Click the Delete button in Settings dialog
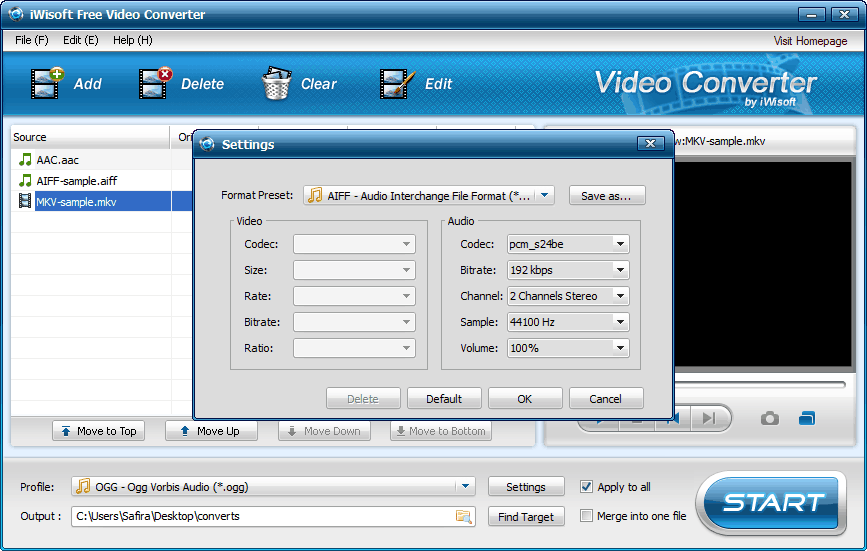 click(363, 398)
